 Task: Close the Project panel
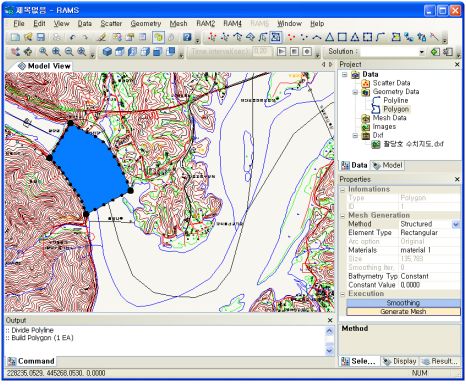pyautogui.click(x=457, y=64)
